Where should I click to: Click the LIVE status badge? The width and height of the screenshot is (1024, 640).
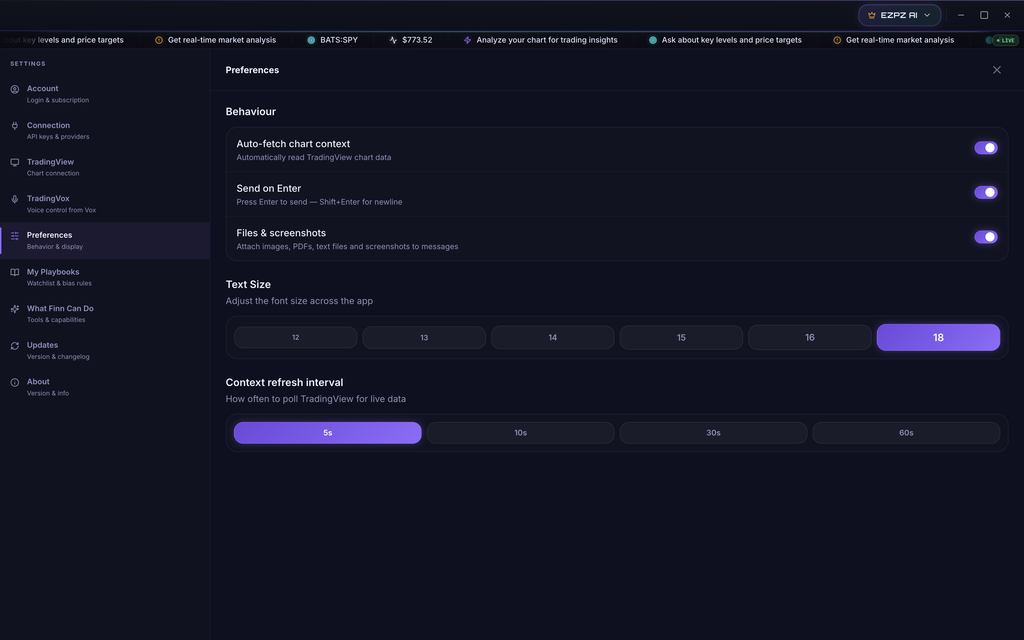pyautogui.click(x=1005, y=40)
